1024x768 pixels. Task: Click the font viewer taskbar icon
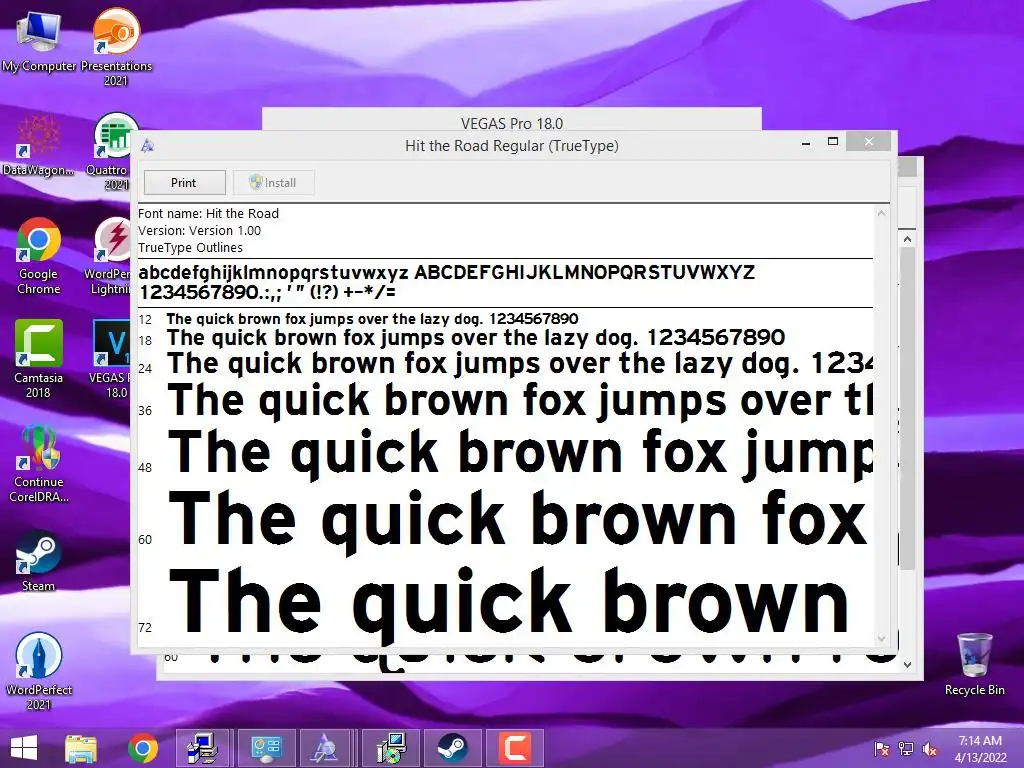point(327,748)
